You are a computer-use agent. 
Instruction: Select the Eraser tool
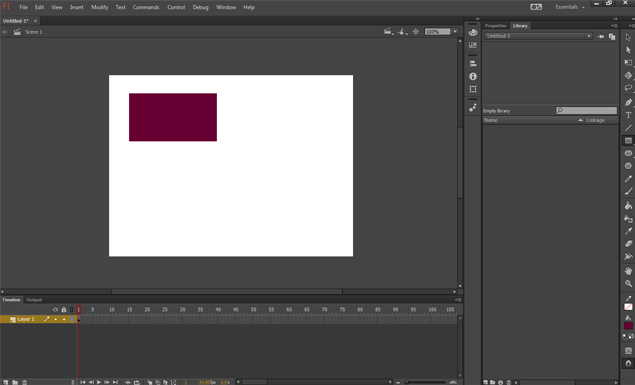pos(628,244)
